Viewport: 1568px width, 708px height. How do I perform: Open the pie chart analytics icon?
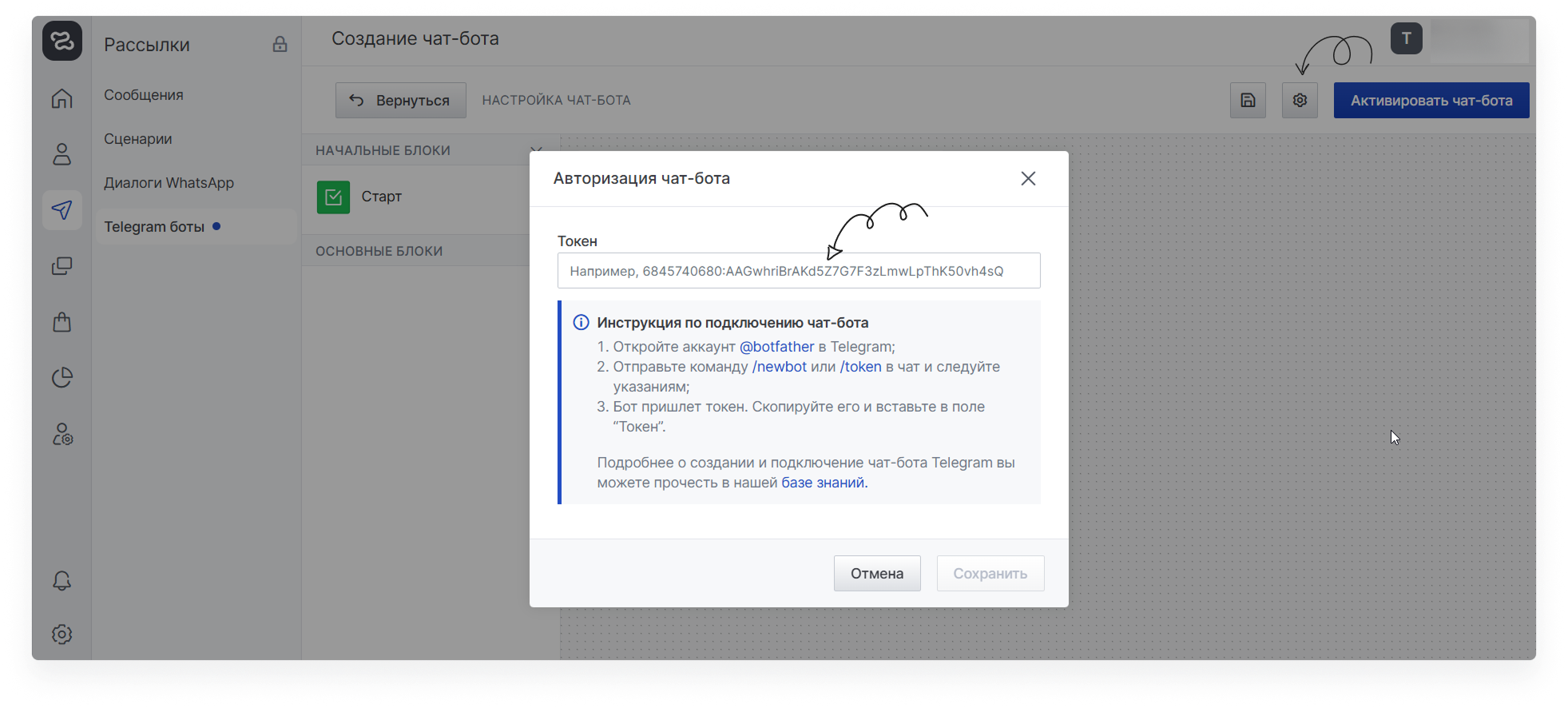(x=62, y=378)
